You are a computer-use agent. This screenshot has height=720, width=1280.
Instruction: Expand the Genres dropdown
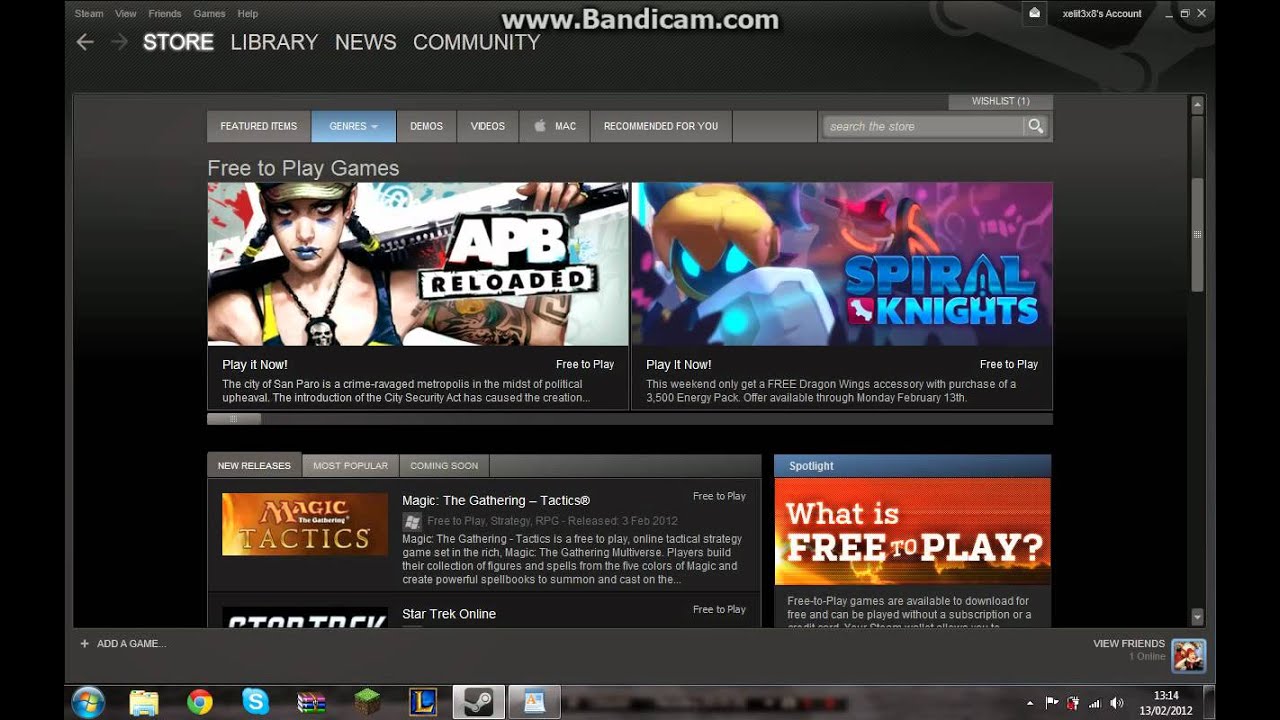click(x=353, y=126)
